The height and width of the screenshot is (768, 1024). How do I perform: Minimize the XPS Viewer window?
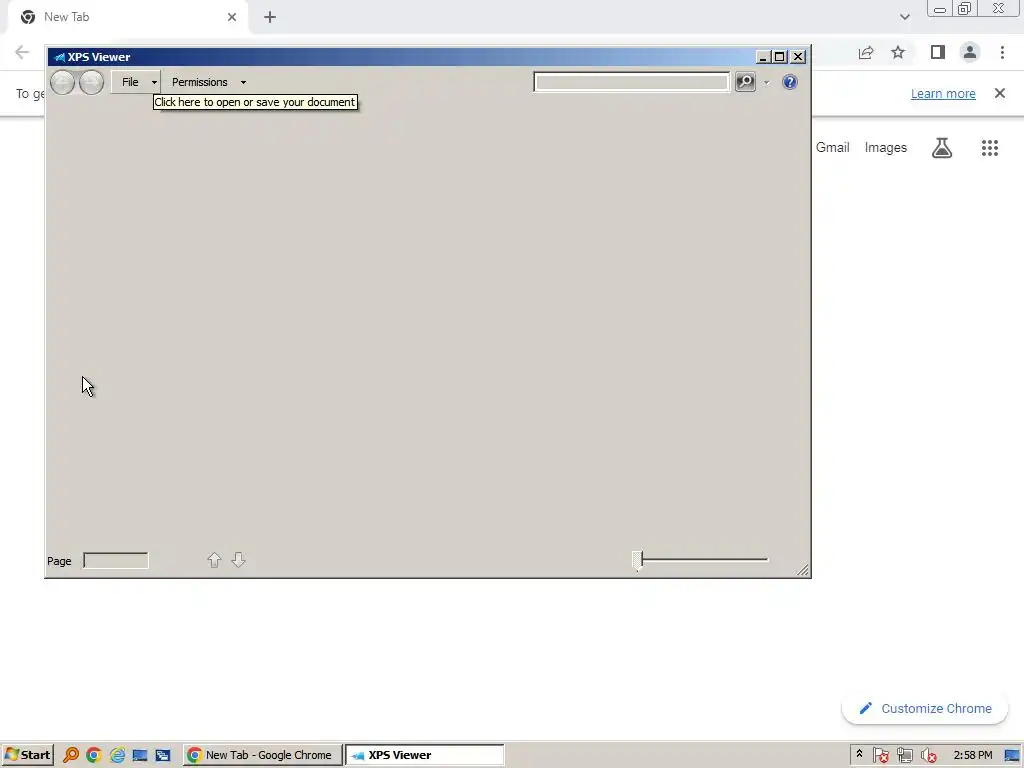(762, 57)
